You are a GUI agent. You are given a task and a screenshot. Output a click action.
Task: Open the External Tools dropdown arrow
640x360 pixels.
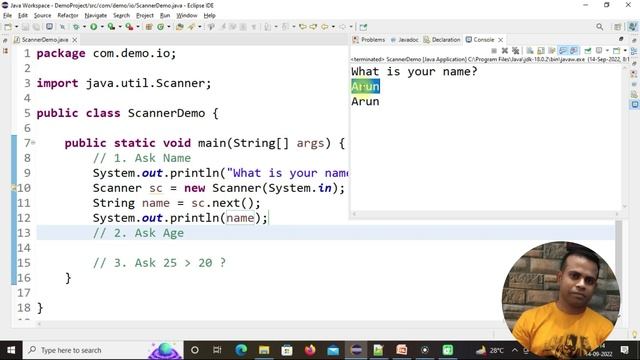coord(138,27)
